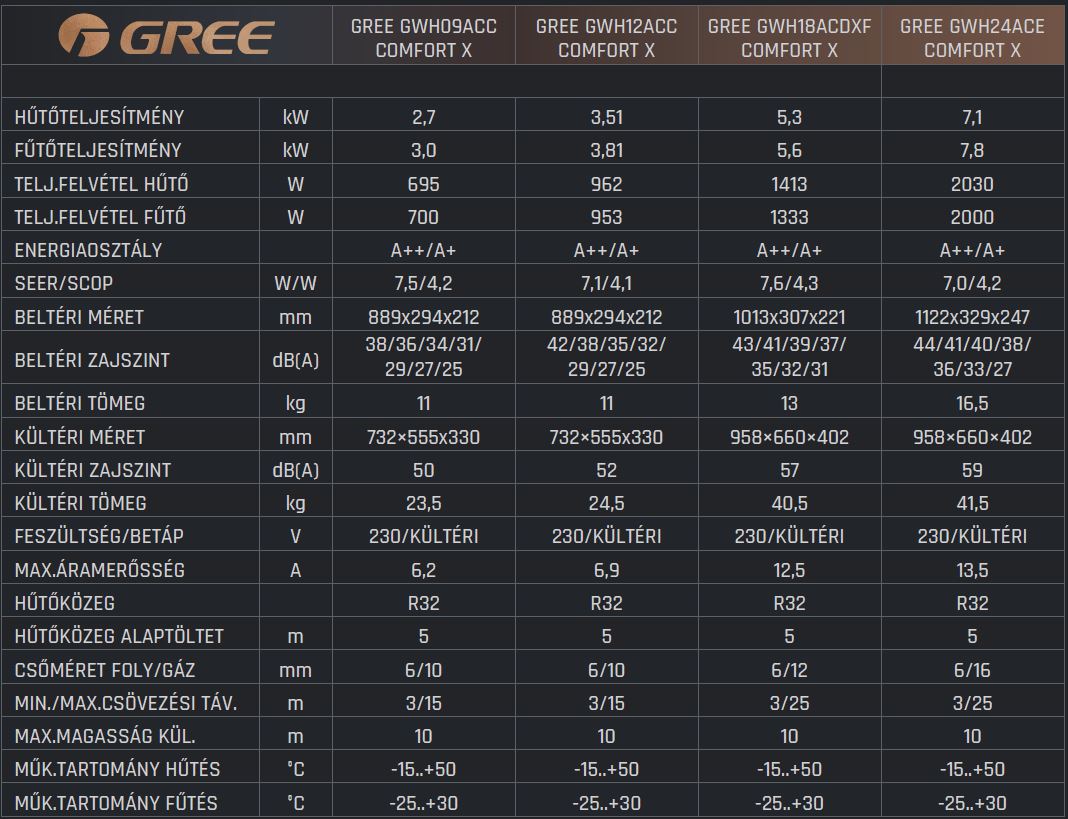Click the pipe size value 6/16
The image size is (1068, 819).
click(x=972, y=670)
